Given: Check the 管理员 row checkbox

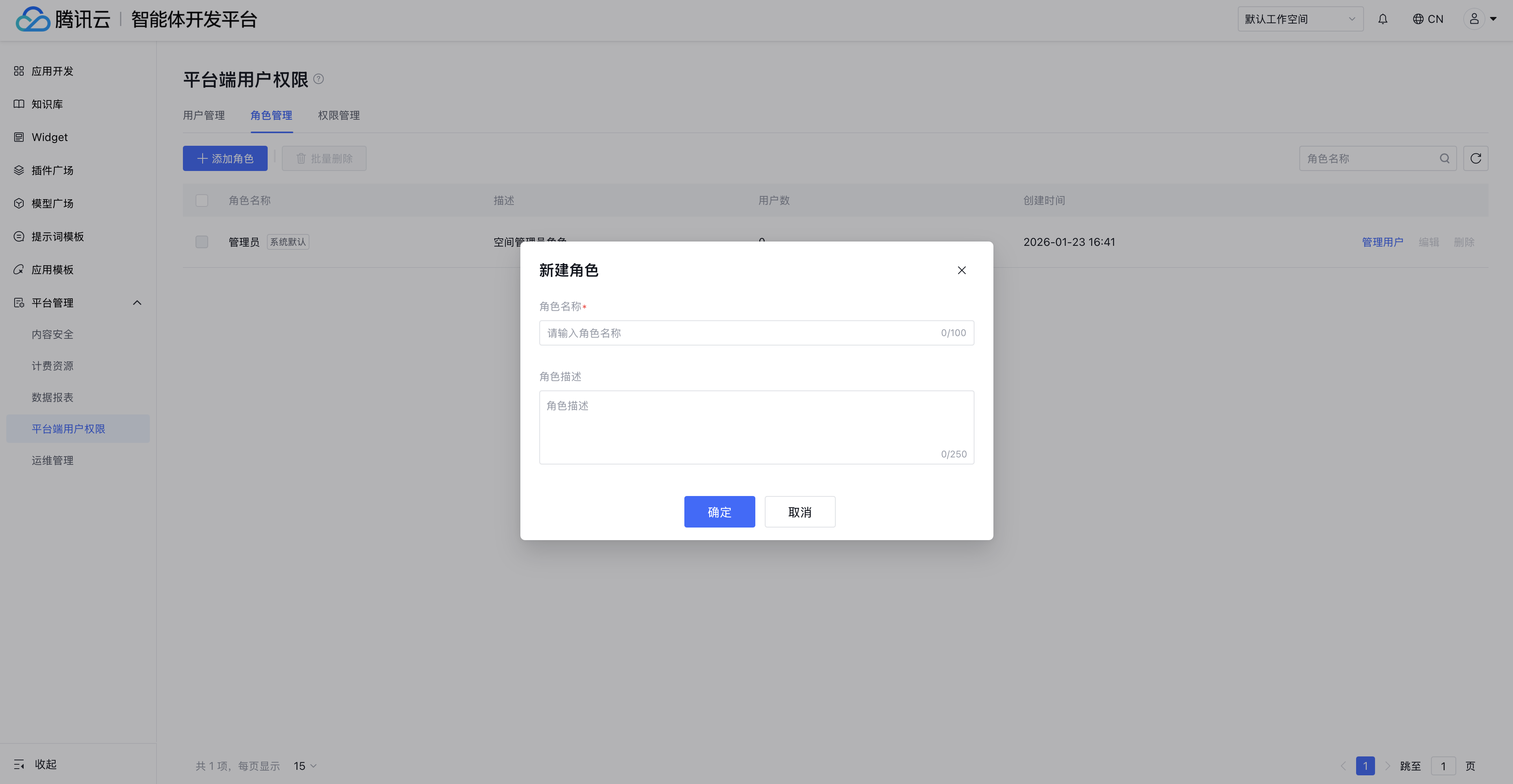Looking at the screenshot, I should (202, 242).
